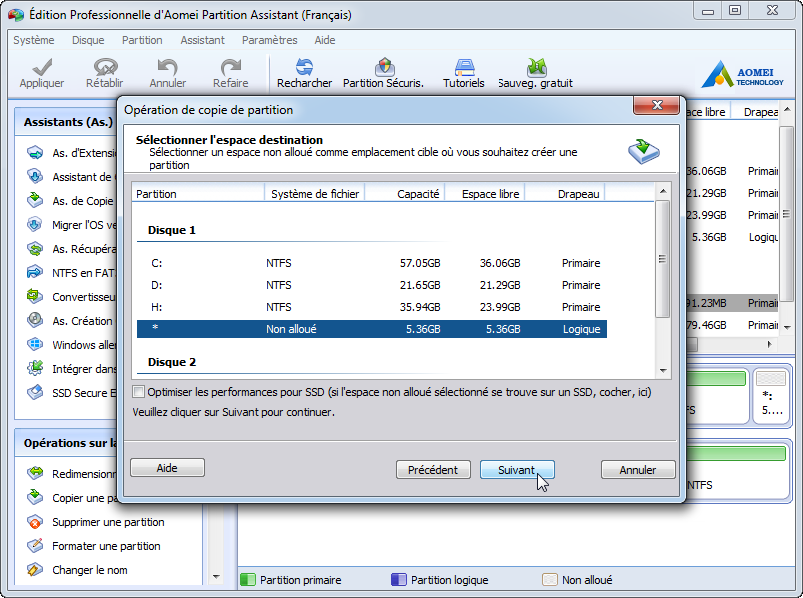The height and width of the screenshot is (598, 803).
Task: Open the Paramètres menu
Action: click(x=269, y=40)
